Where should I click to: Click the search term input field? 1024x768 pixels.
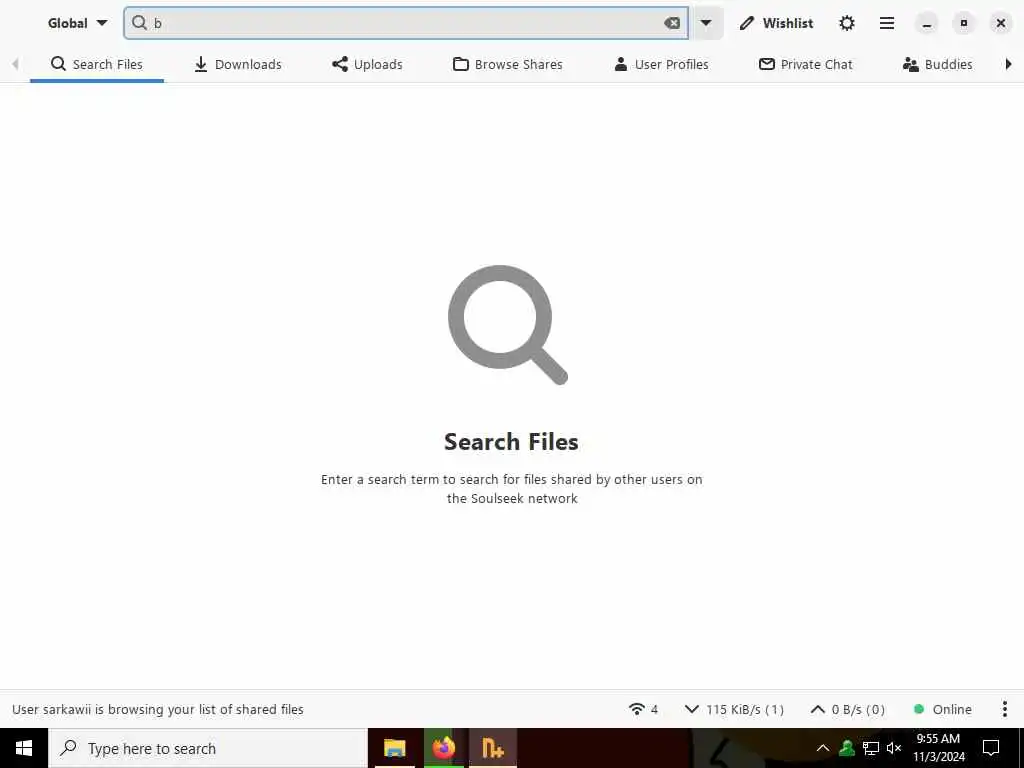[405, 23]
